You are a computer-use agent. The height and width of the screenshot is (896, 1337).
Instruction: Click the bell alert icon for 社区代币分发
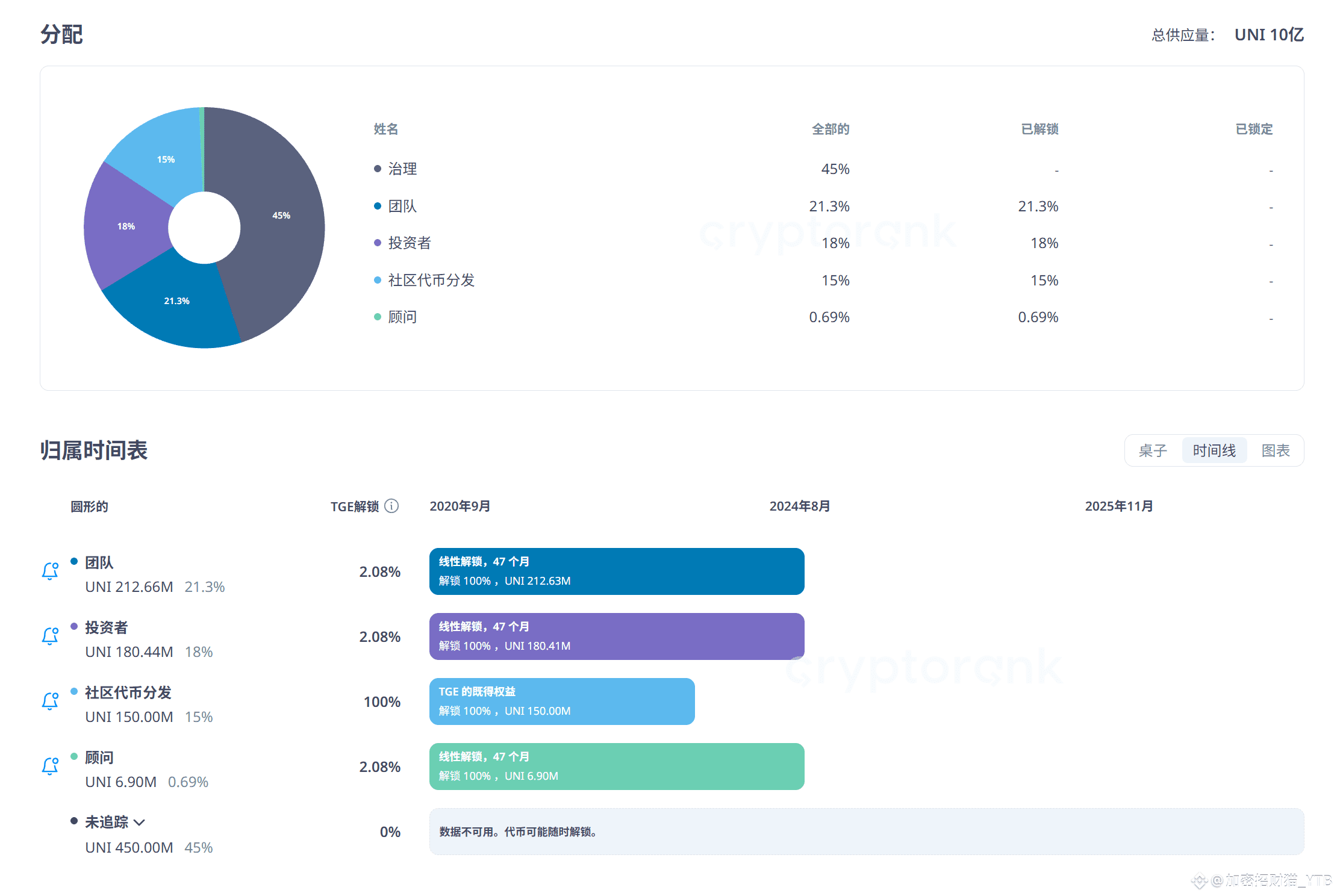(x=50, y=701)
